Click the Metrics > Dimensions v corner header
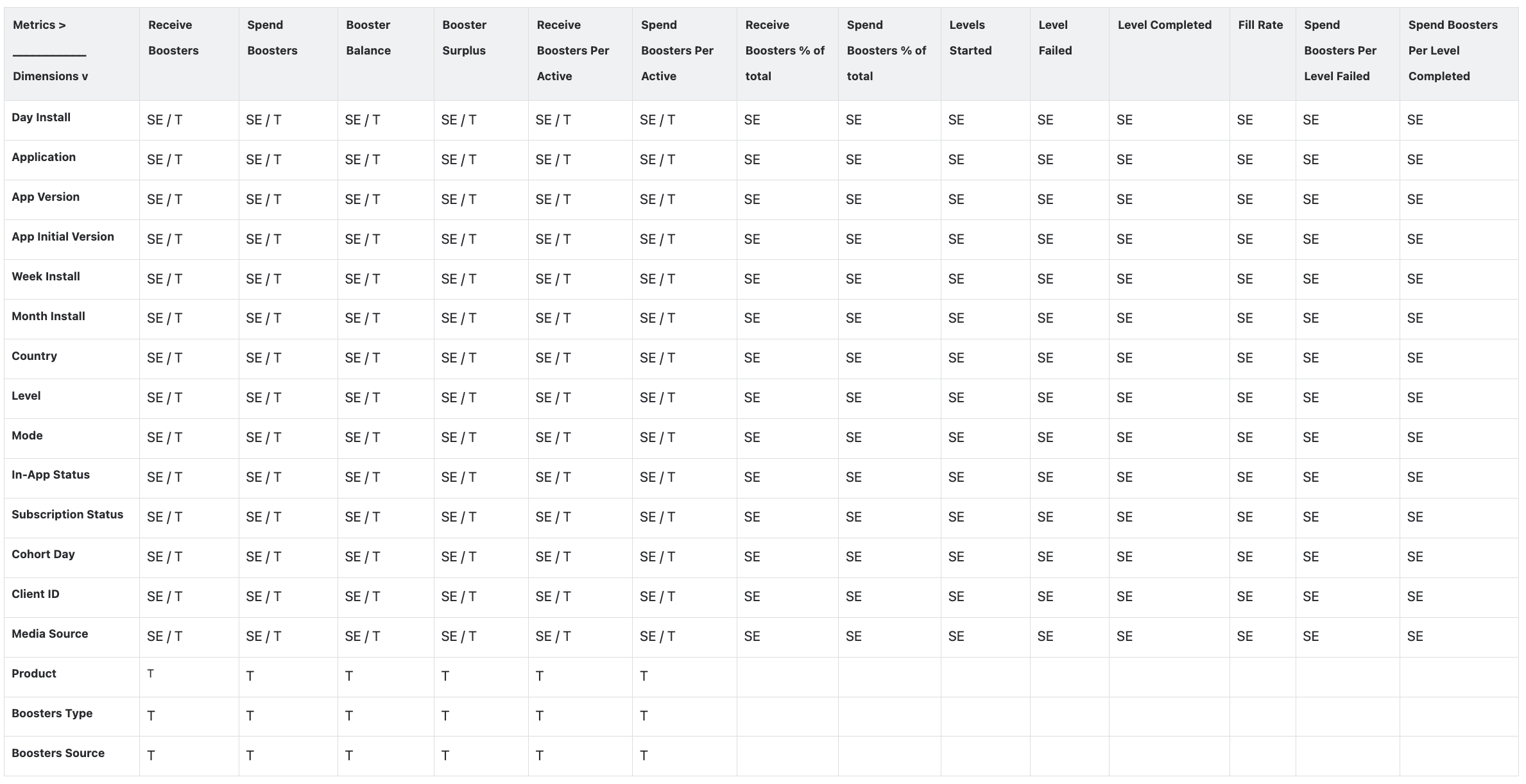This screenshot has width=1526, height=784. pos(50,51)
